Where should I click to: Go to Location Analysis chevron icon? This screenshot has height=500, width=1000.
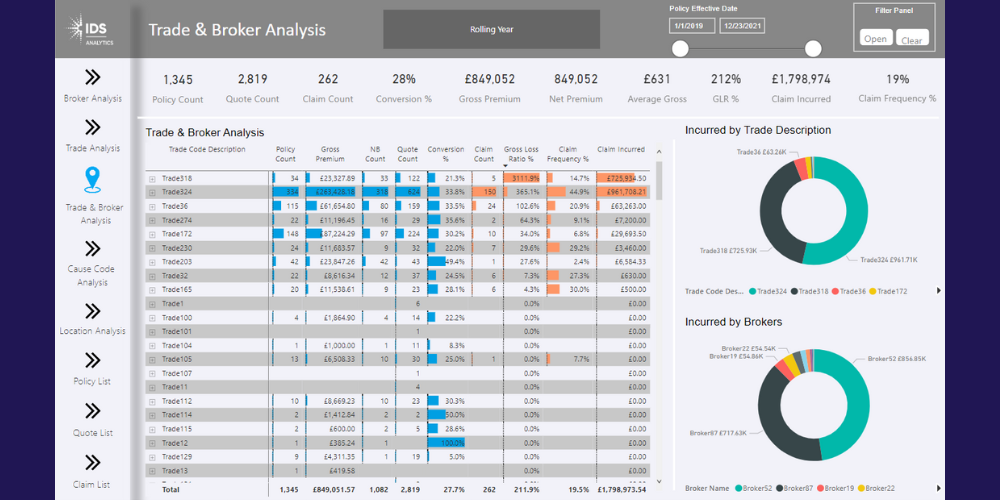pyautogui.click(x=93, y=310)
